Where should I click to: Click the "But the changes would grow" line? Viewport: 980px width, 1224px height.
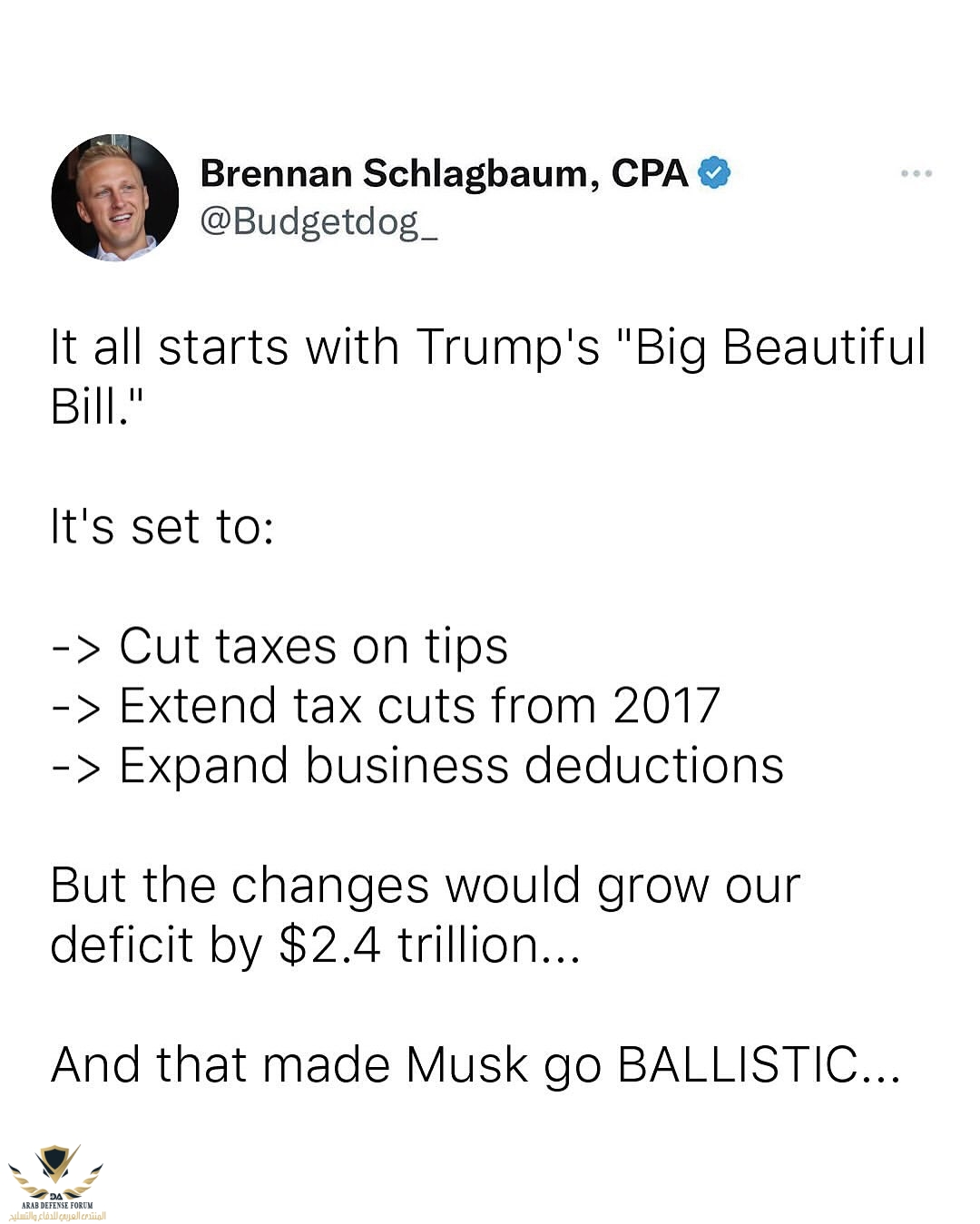(425, 885)
